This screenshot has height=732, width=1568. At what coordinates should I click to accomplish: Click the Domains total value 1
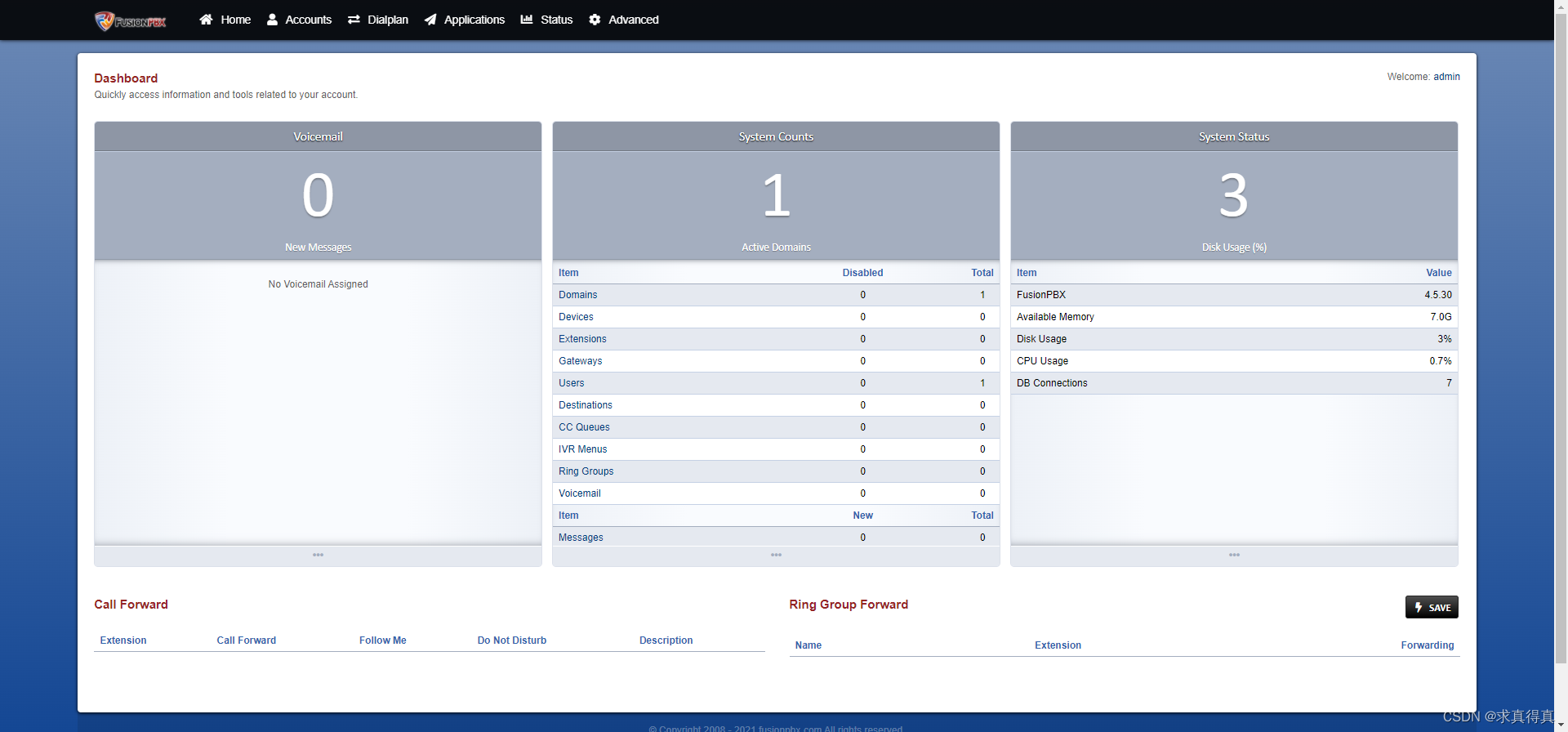(982, 295)
